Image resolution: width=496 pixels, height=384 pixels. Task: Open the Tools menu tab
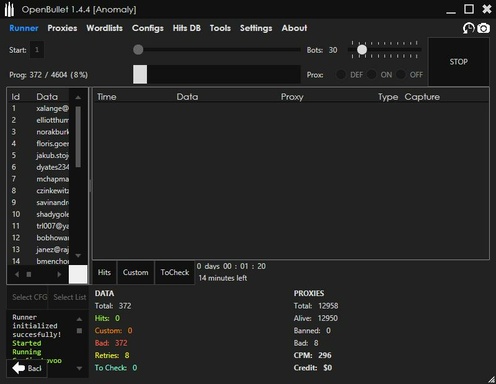tap(220, 28)
